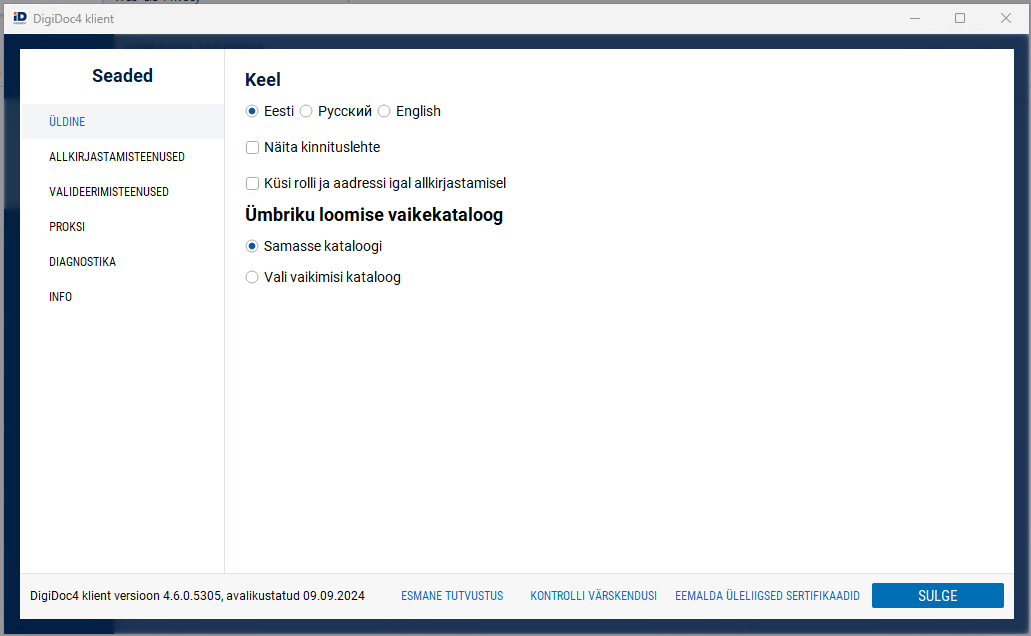Minimize the DigiDoc4 klient window
This screenshot has width=1031, height=636.
[915, 18]
